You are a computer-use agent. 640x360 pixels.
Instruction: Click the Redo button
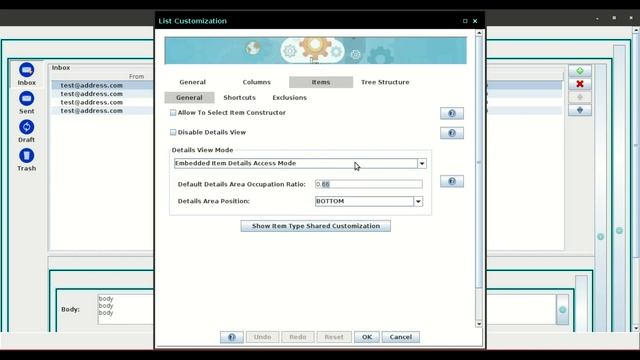pyautogui.click(x=298, y=337)
